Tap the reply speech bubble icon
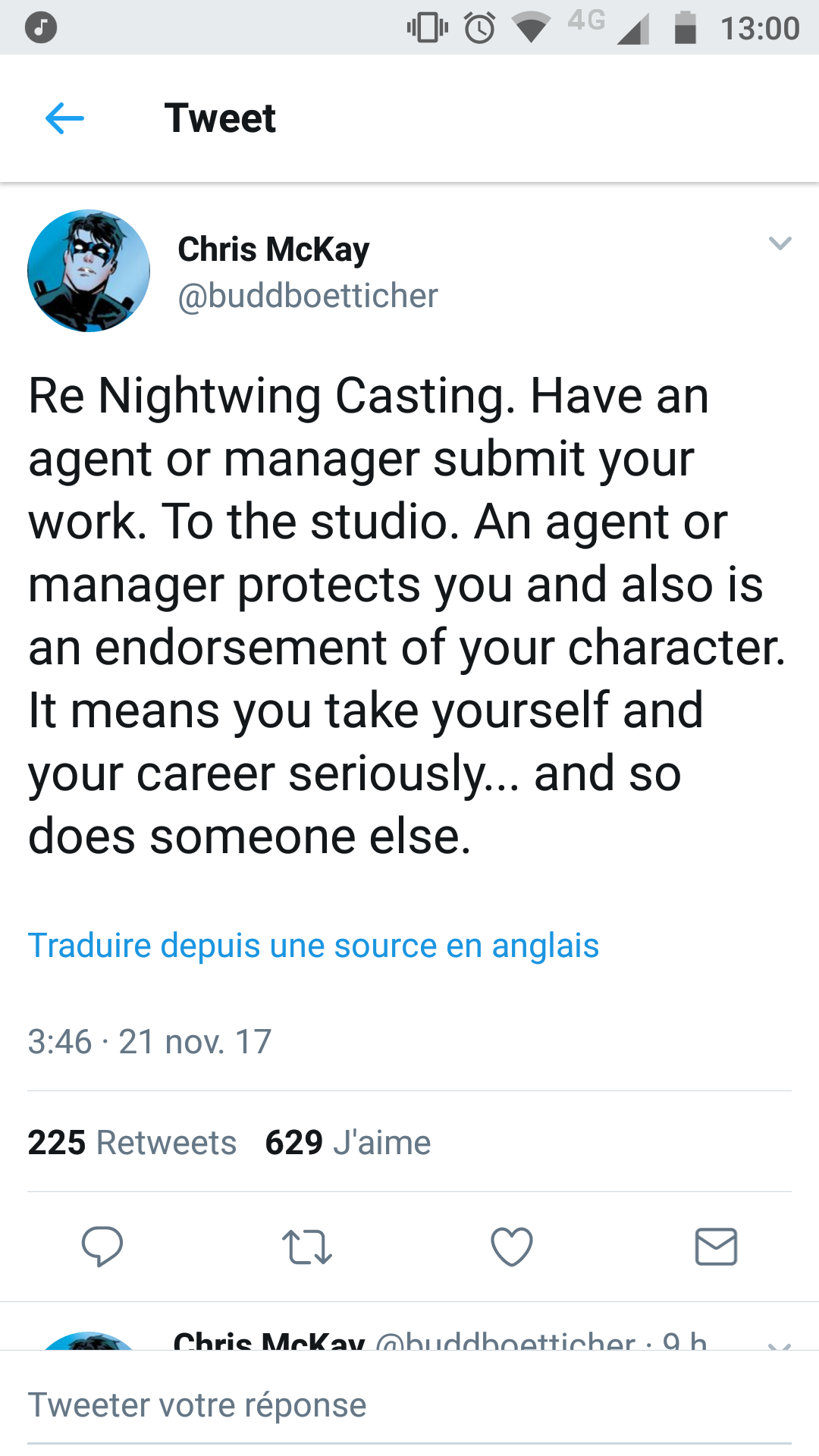The width and height of the screenshot is (819, 1456). 102,1247
